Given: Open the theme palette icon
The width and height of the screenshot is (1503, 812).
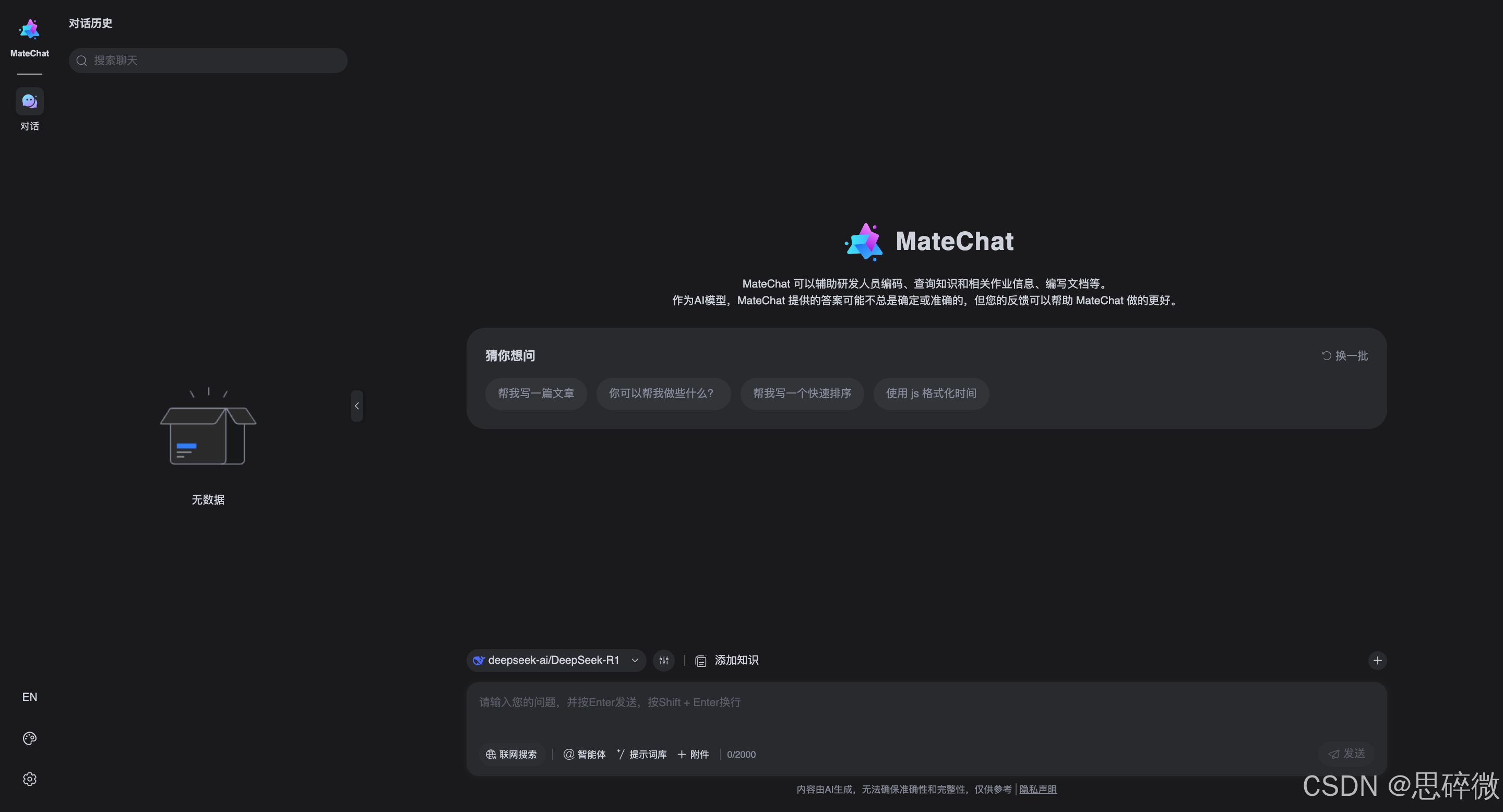Looking at the screenshot, I should tap(29, 738).
